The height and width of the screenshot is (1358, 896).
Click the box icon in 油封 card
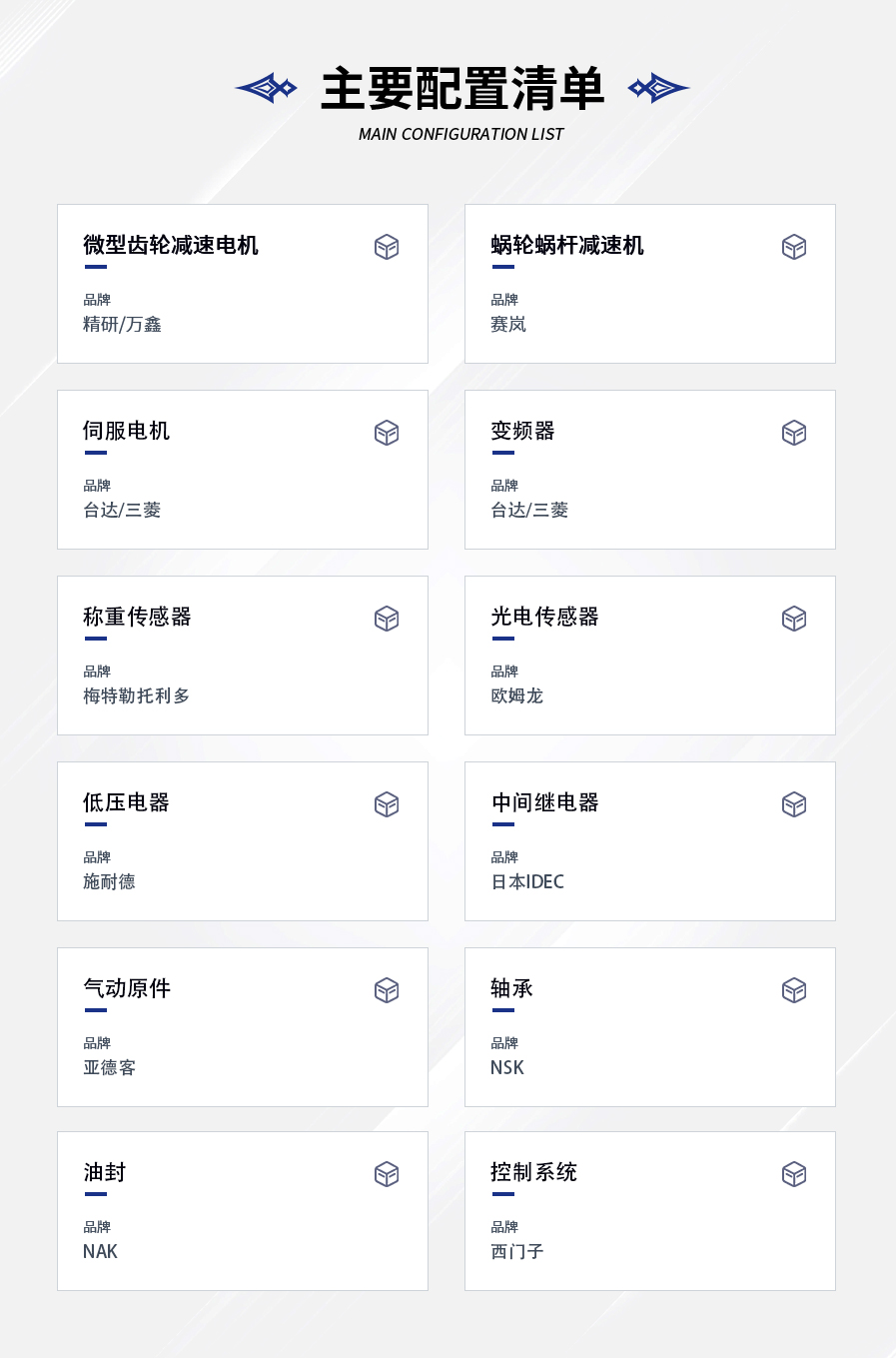[387, 1174]
